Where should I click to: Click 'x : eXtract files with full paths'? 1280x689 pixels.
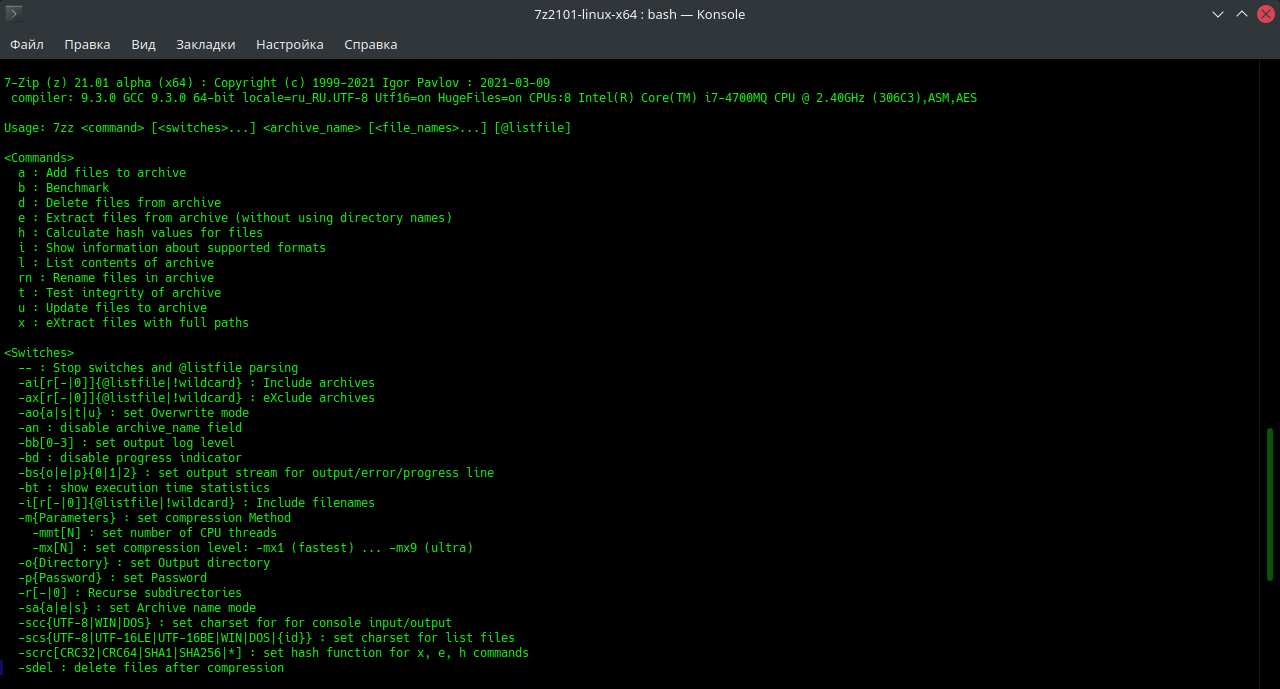[134, 323]
